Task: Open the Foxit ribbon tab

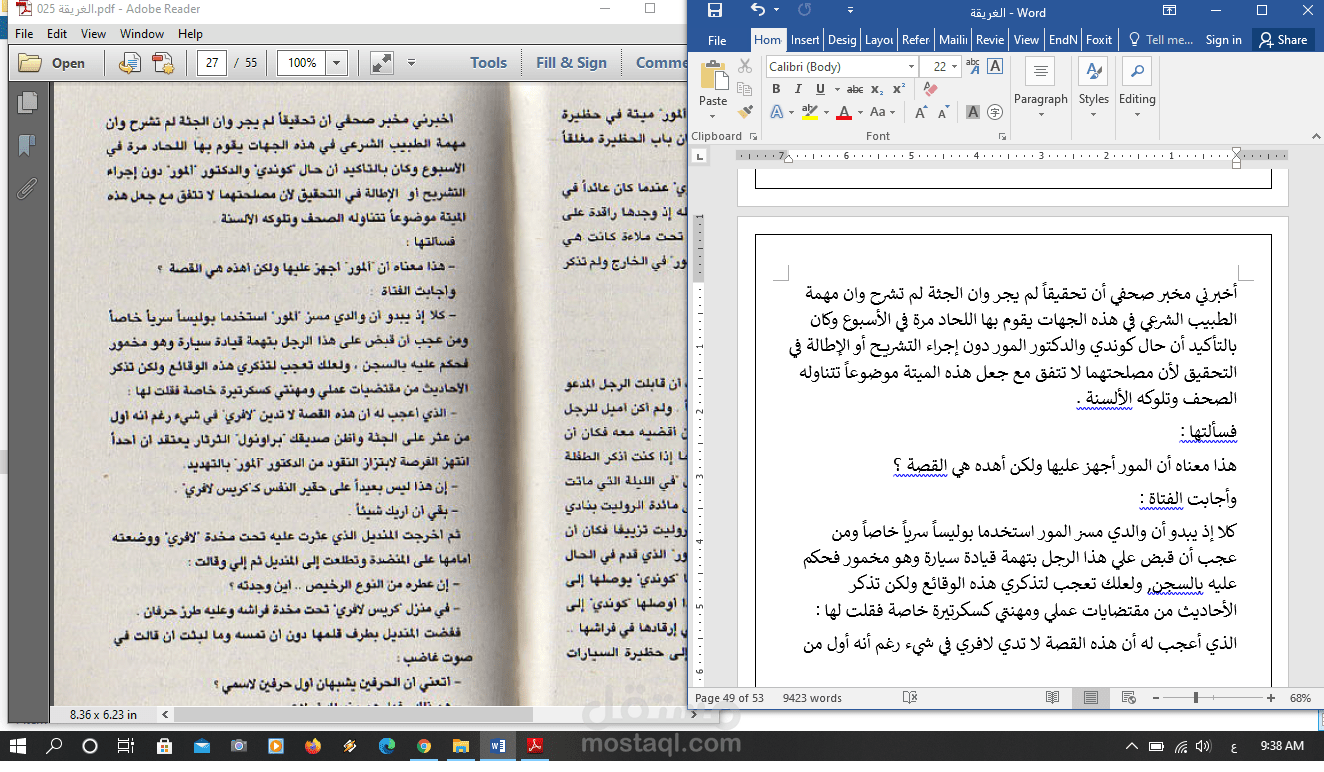Action: click(x=1099, y=40)
